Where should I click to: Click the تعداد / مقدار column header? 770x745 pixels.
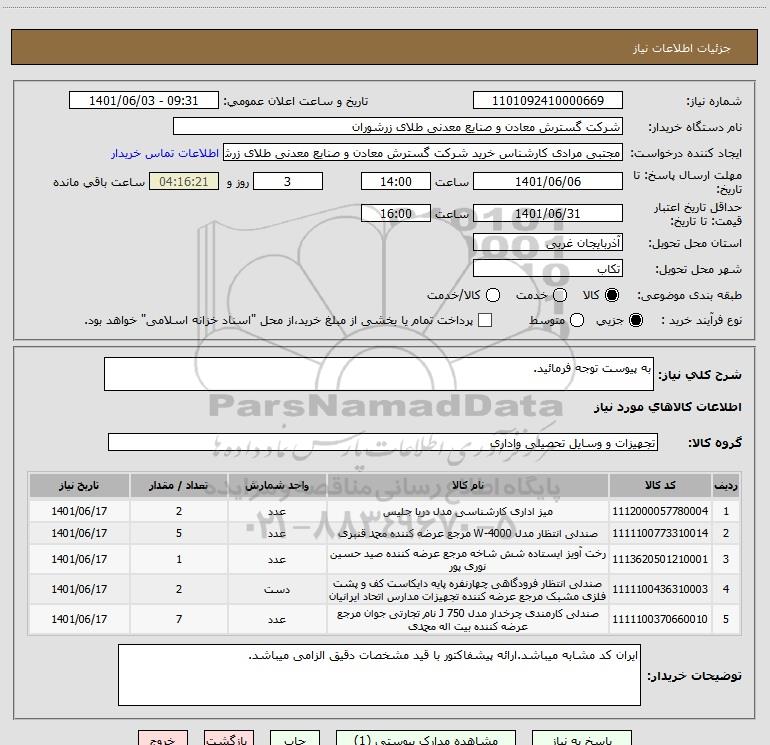(179, 485)
